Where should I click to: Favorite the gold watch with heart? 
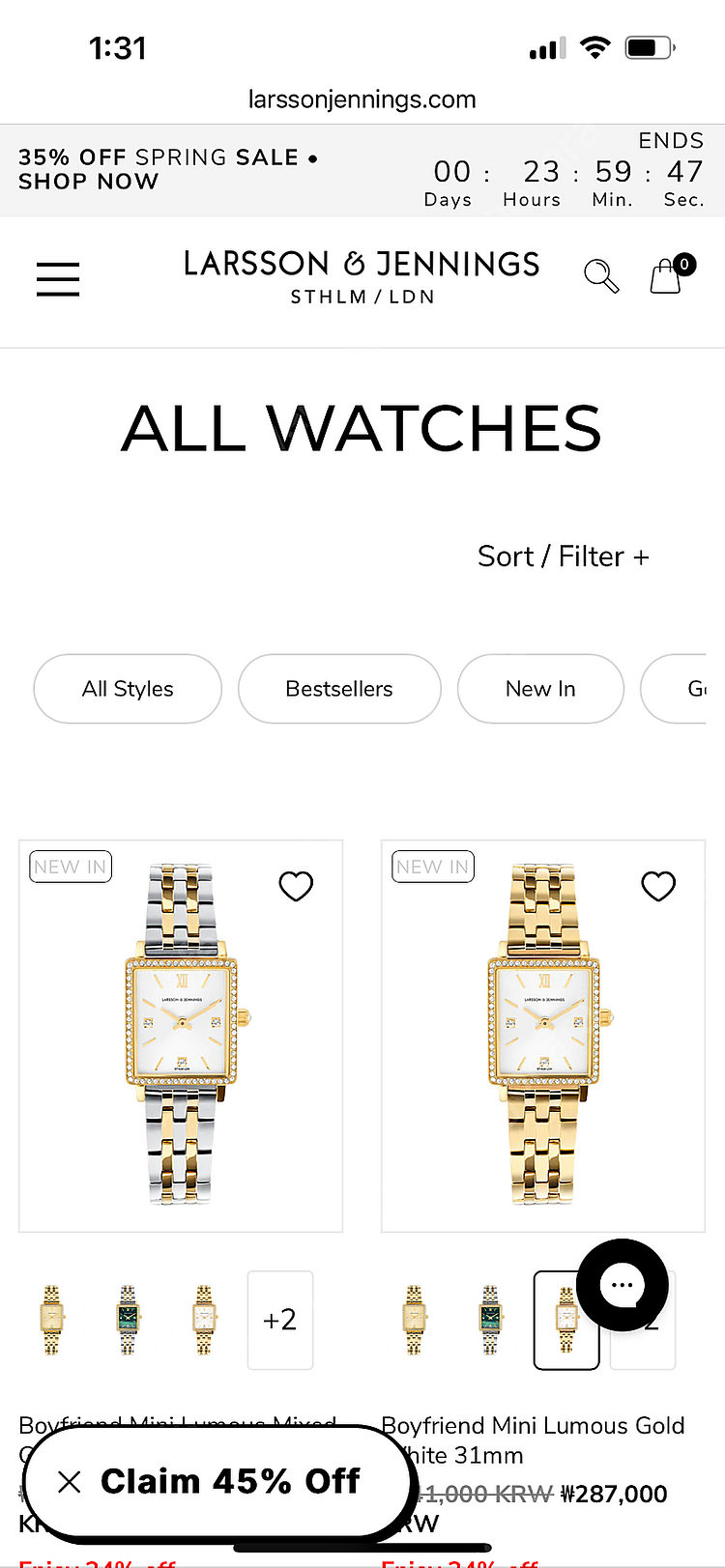pos(658,886)
